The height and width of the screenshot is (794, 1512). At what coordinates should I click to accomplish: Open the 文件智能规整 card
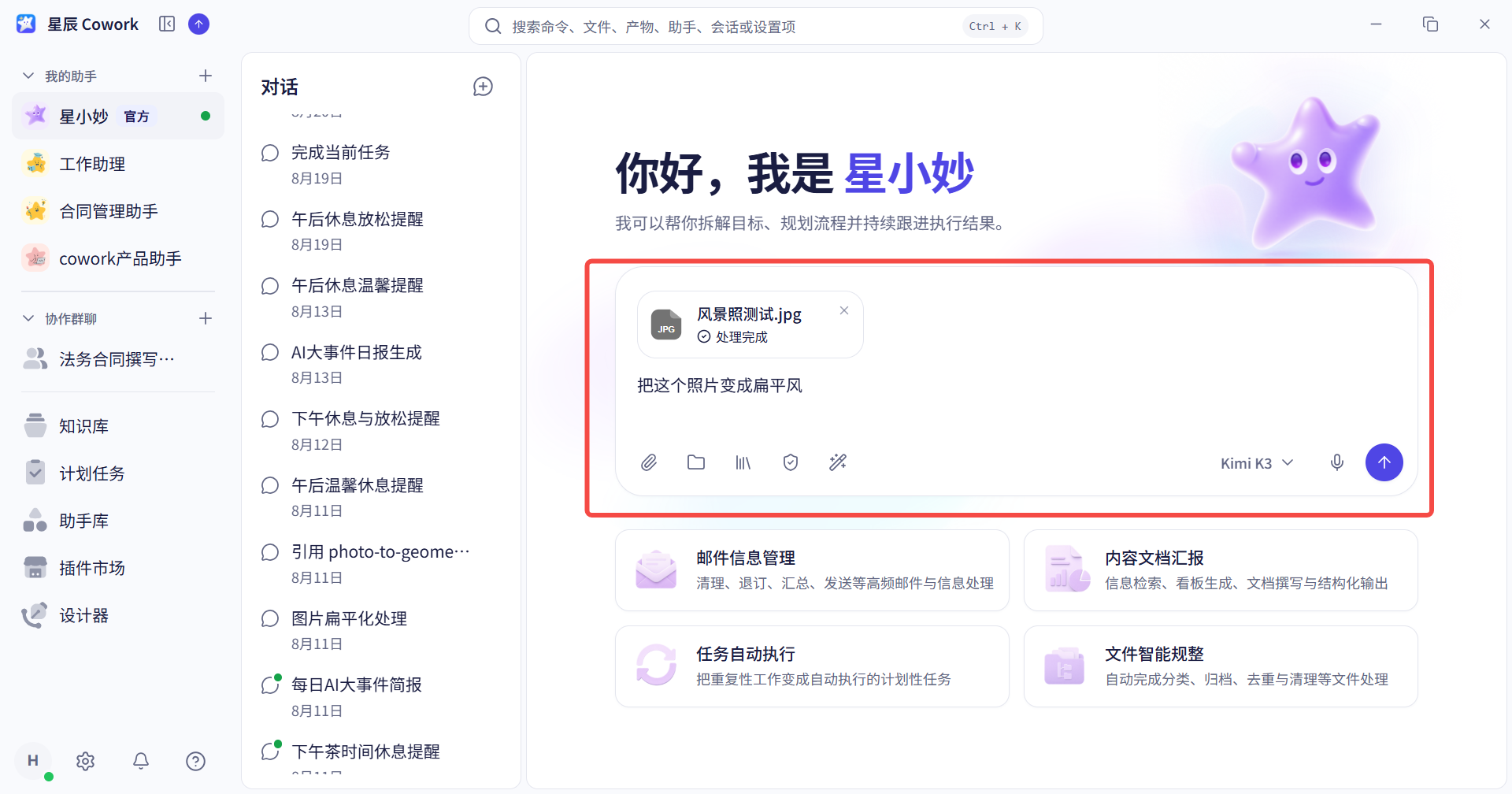[x=1221, y=666]
